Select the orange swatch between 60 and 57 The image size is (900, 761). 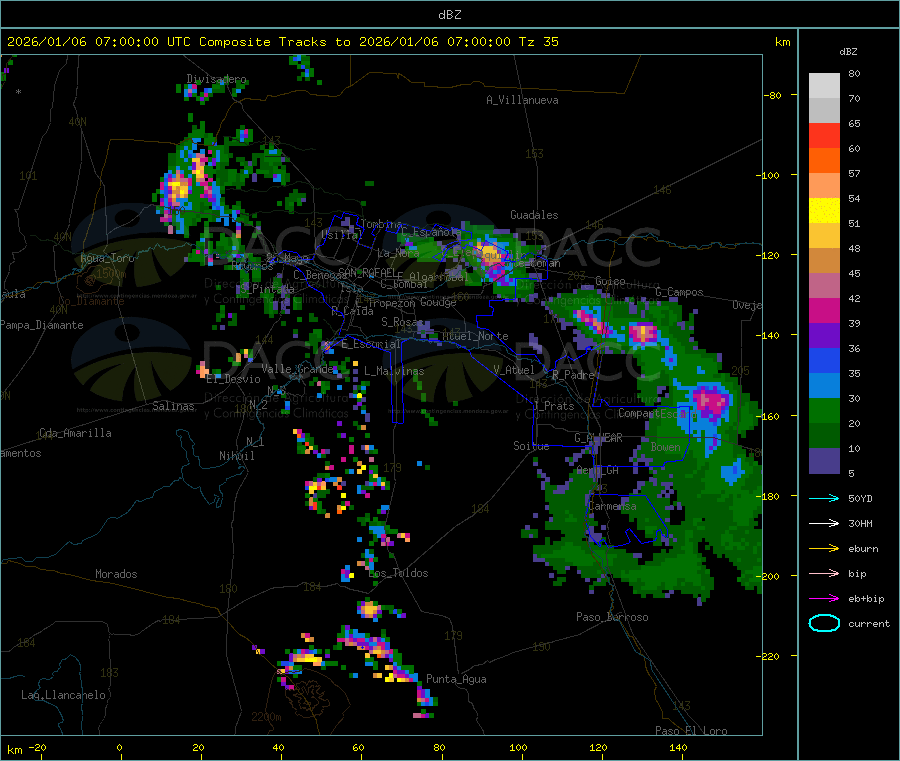tap(824, 161)
